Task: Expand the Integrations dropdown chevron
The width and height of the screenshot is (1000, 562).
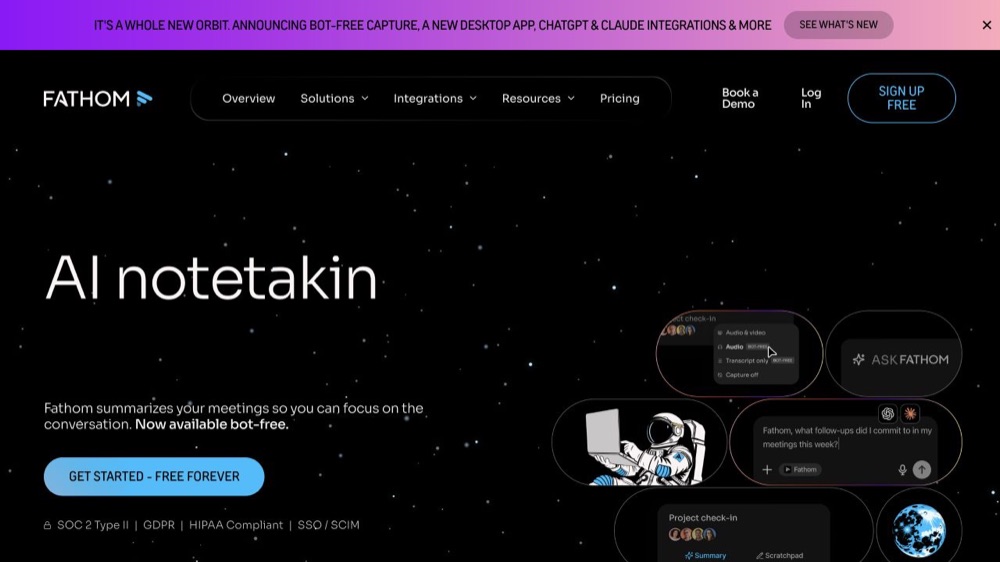Action: [473, 98]
